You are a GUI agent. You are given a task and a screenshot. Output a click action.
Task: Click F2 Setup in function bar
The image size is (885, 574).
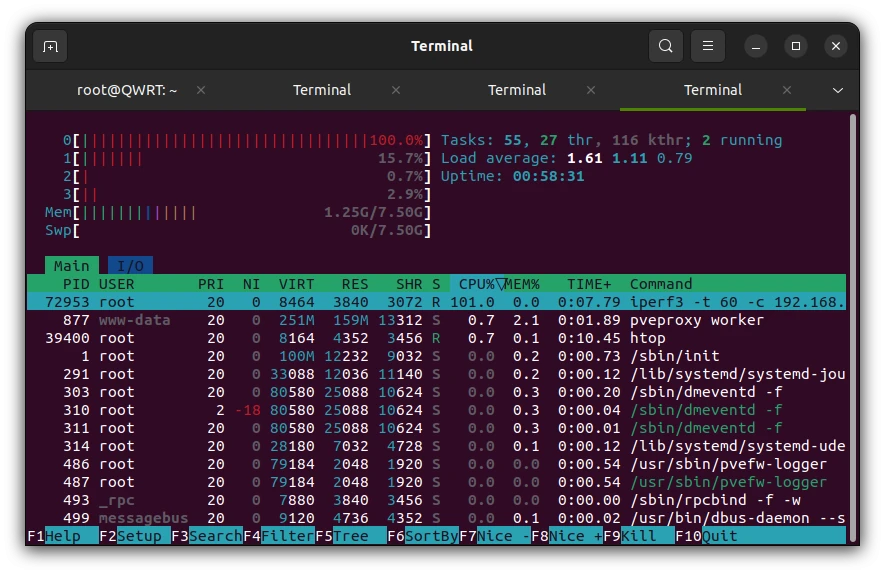point(135,536)
